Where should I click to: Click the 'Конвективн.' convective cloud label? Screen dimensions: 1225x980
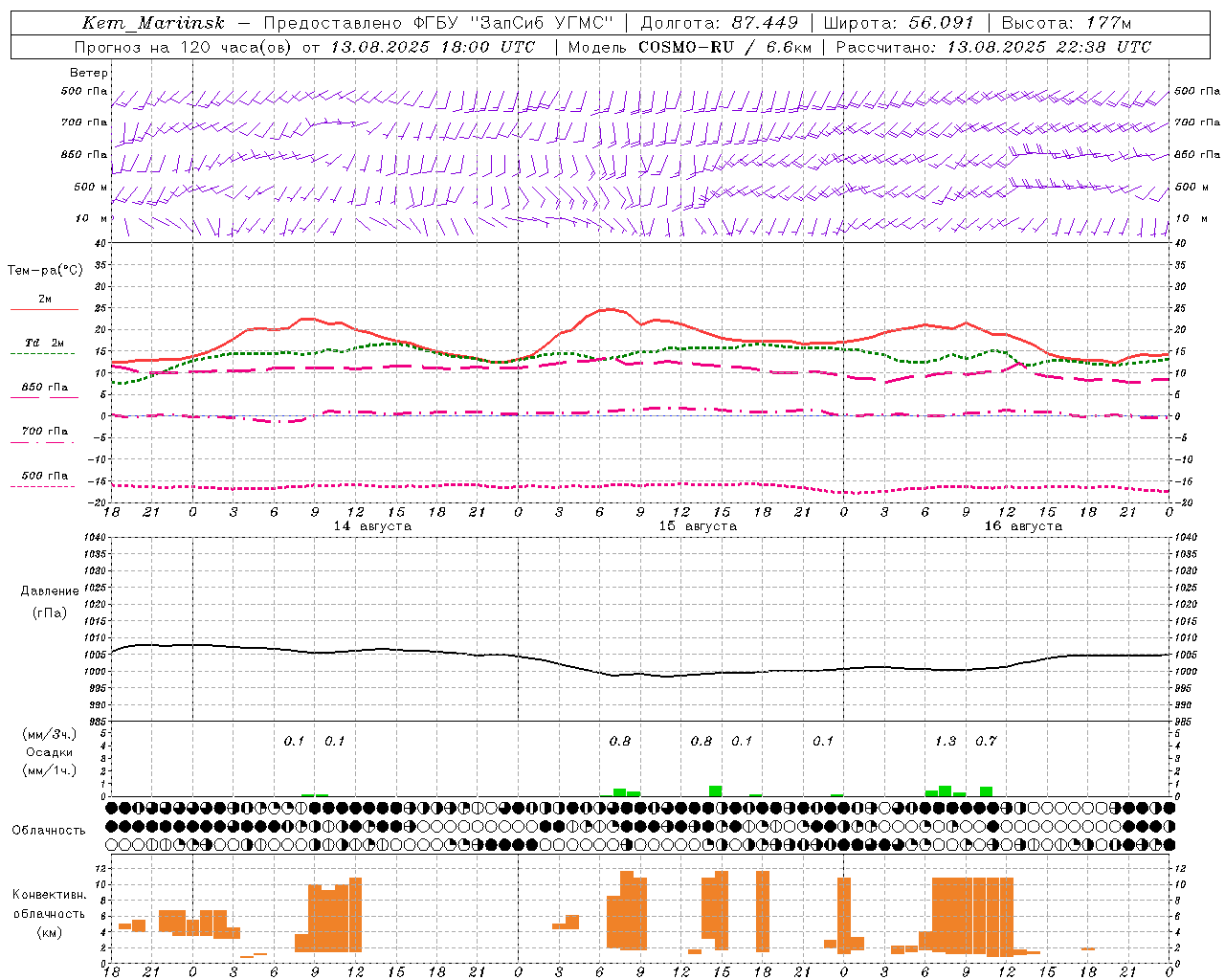tap(50, 895)
